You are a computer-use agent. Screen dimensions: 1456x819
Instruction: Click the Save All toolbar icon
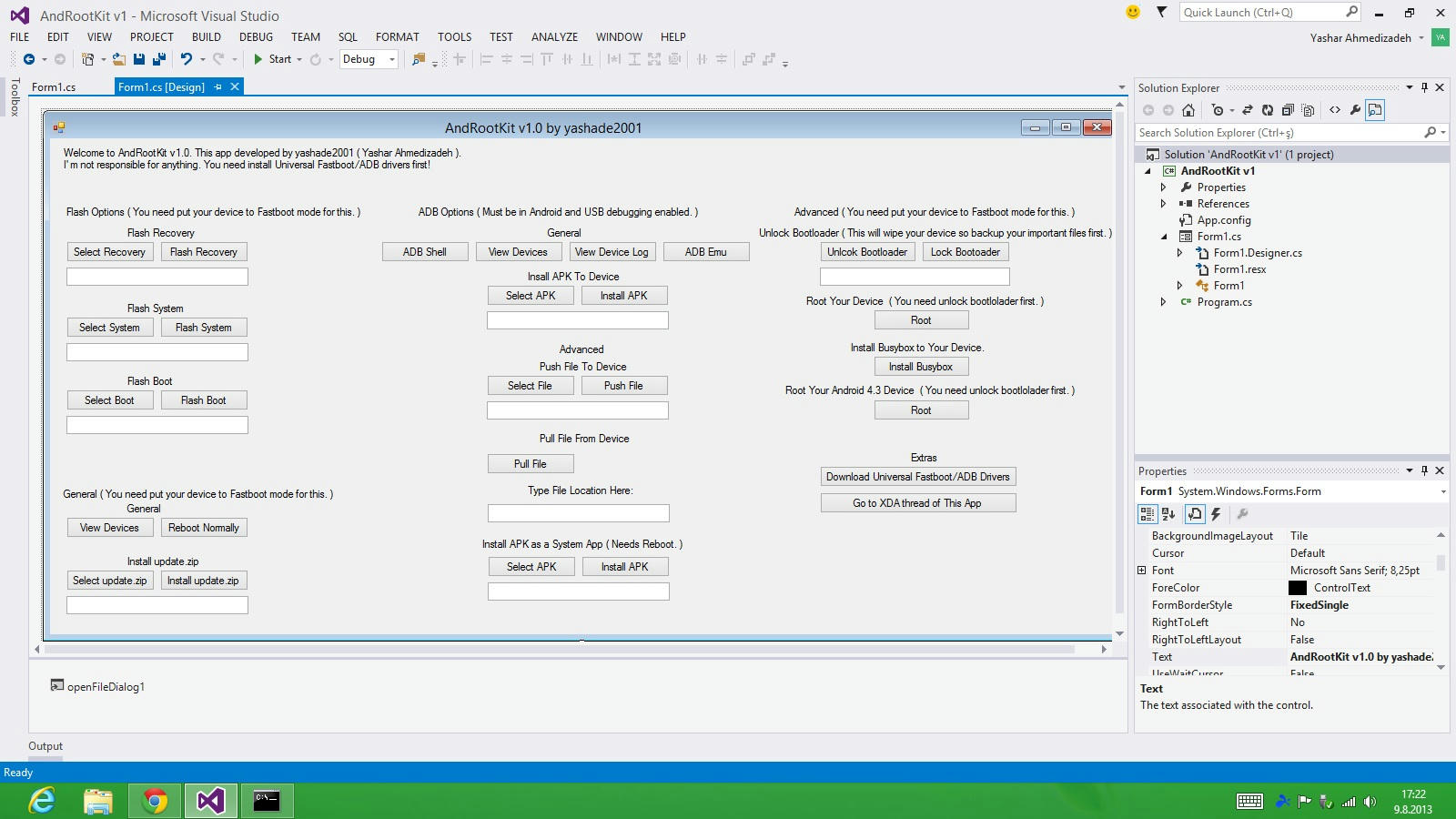(x=159, y=59)
